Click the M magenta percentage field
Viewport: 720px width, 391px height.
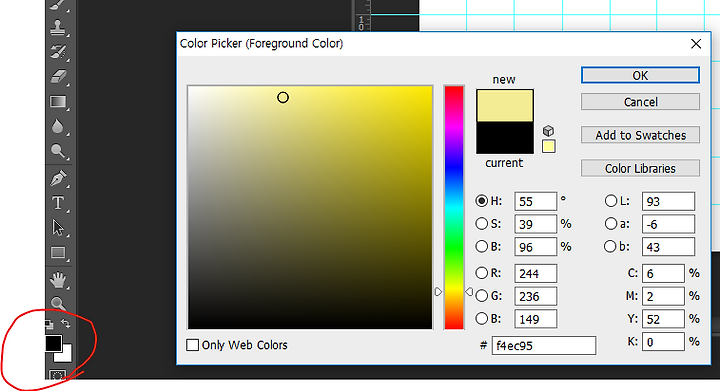(x=663, y=296)
